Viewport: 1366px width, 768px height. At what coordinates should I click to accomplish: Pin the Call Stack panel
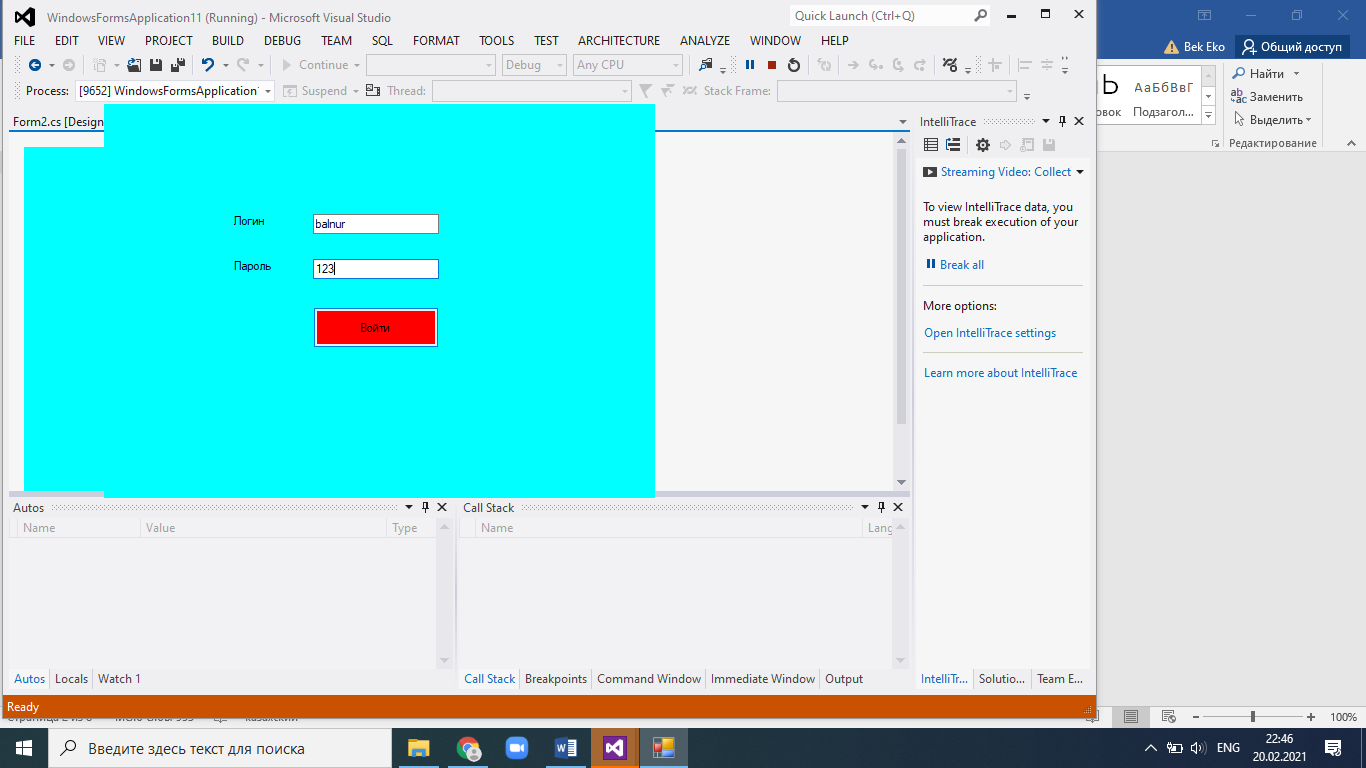pyautogui.click(x=881, y=507)
